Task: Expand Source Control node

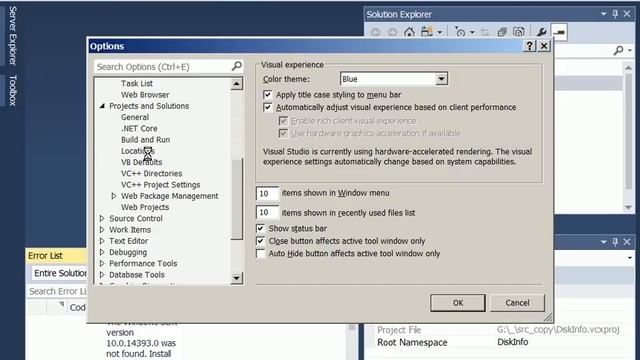Action: [102, 218]
